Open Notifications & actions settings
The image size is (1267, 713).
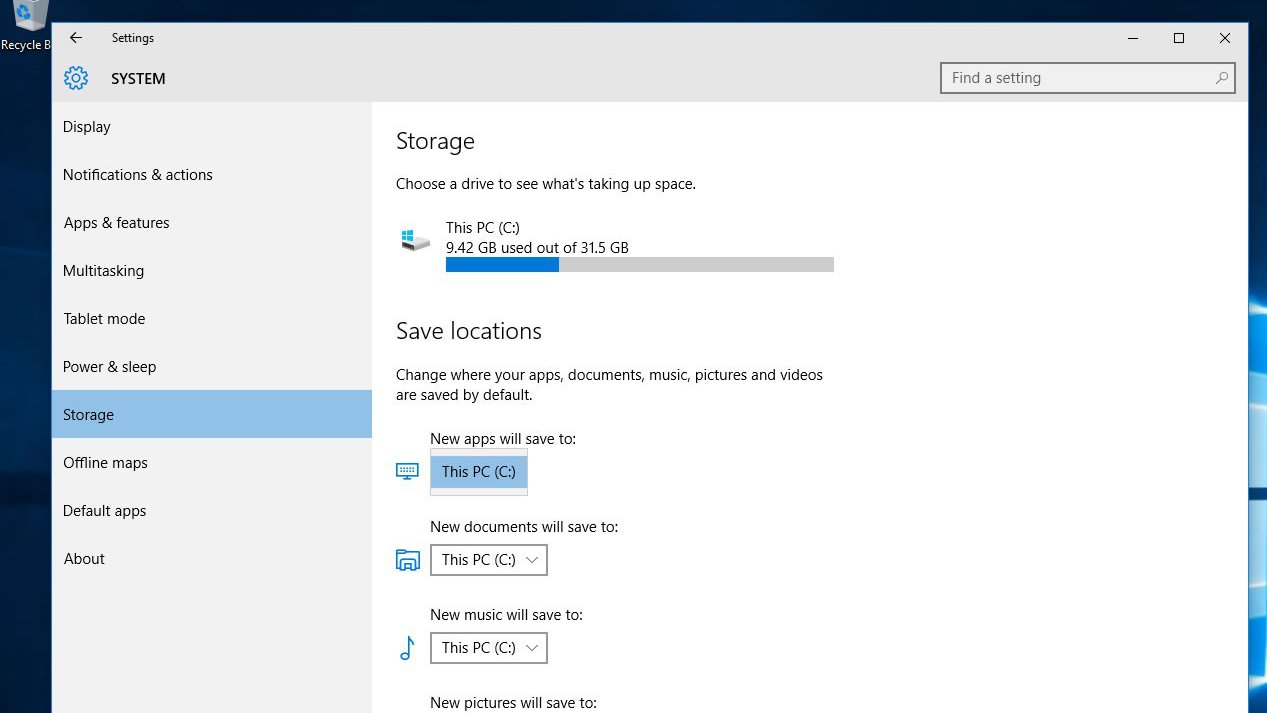click(x=212, y=175)
